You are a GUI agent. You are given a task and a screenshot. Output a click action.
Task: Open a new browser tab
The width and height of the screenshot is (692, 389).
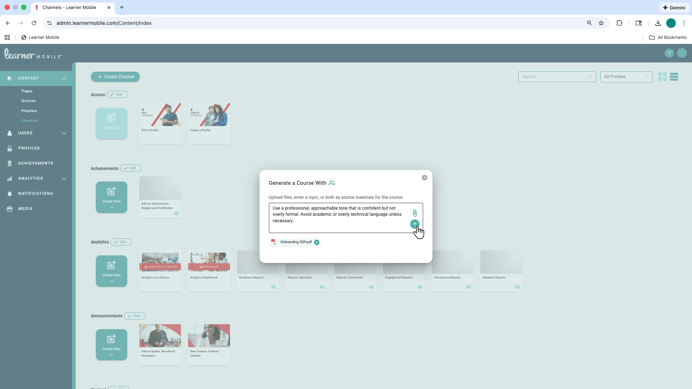(122, 8)
